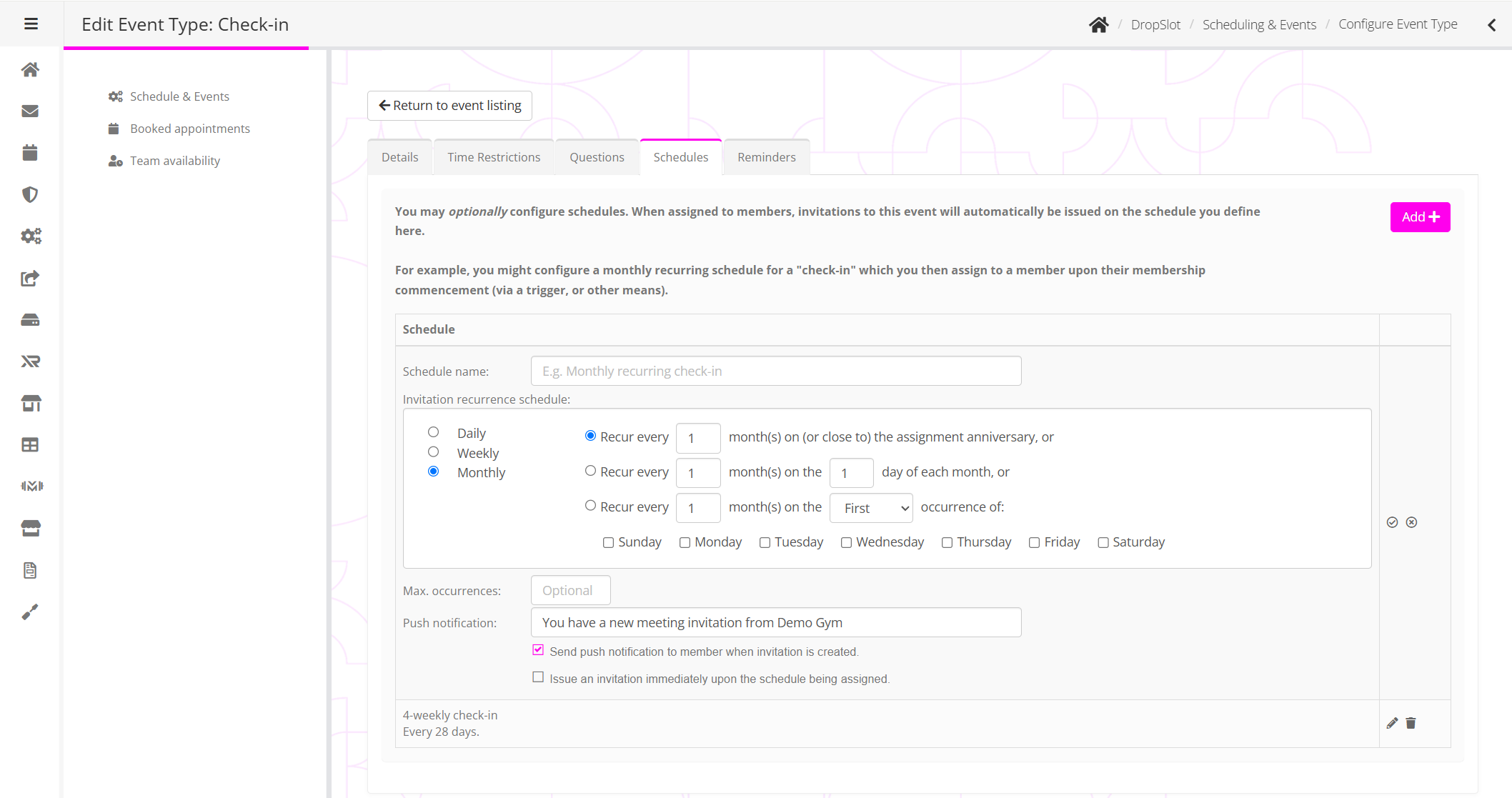Screen dimensions: 1512x798
Task: Click the Schedule name input field
Action: click(775, 371)
